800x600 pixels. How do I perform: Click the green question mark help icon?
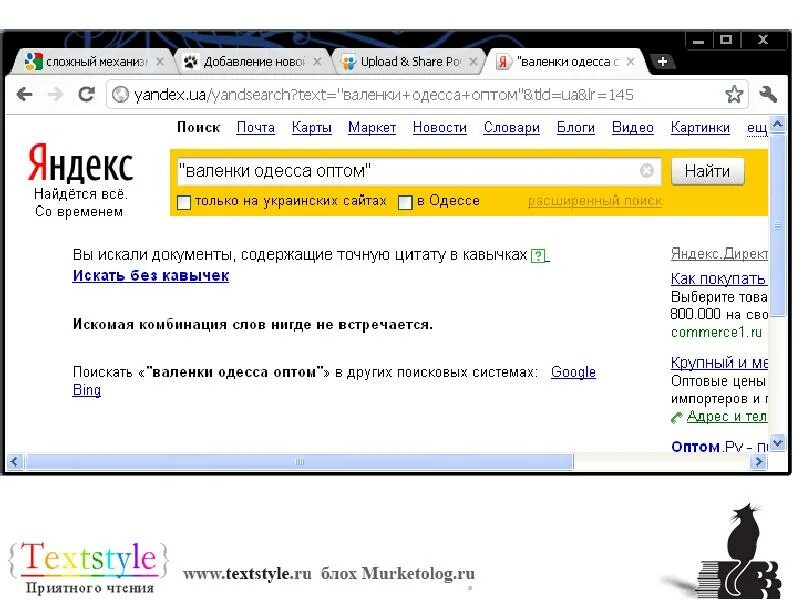pos(538,255)
